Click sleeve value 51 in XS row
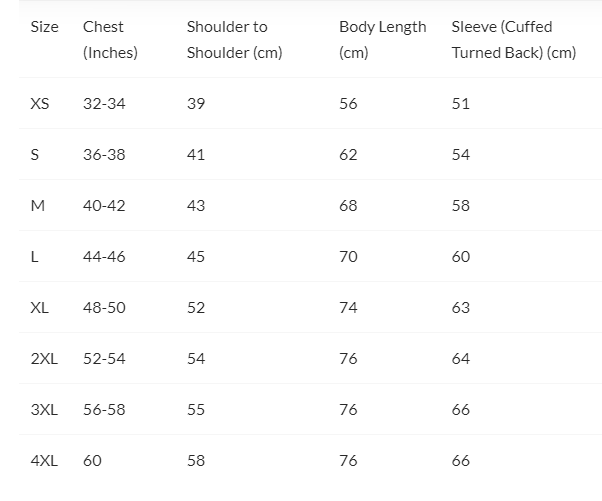Viewport: 602px width, 501px height. pos(460,104)
